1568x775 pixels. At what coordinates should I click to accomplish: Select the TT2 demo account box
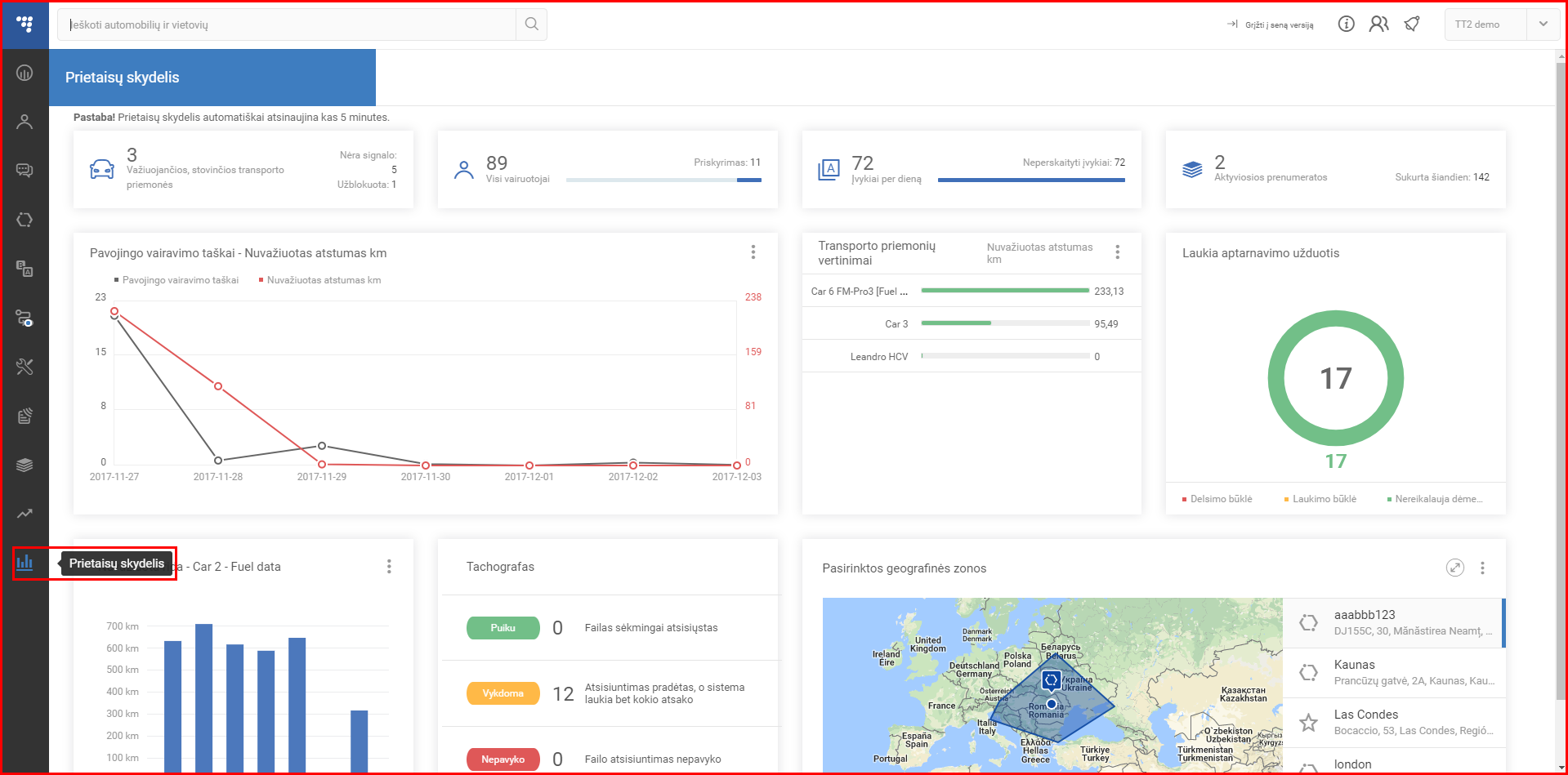(x=1502, y=24)
